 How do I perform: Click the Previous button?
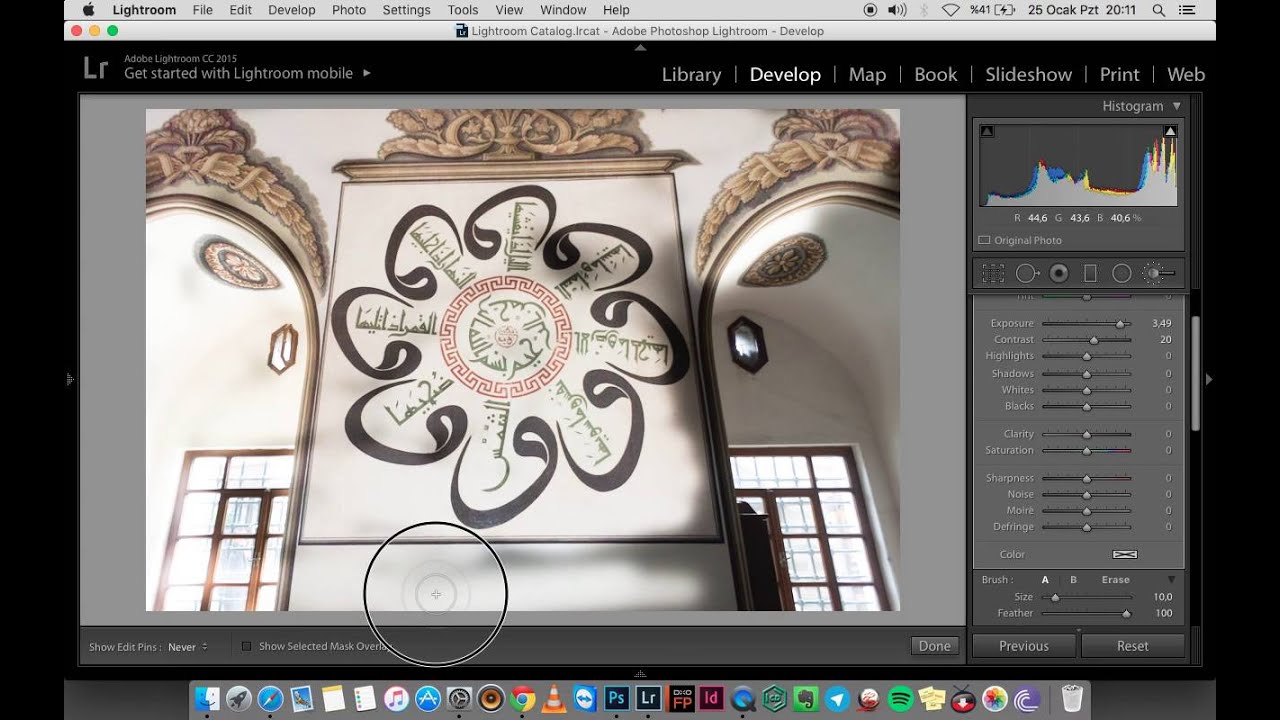point(1024,646)
